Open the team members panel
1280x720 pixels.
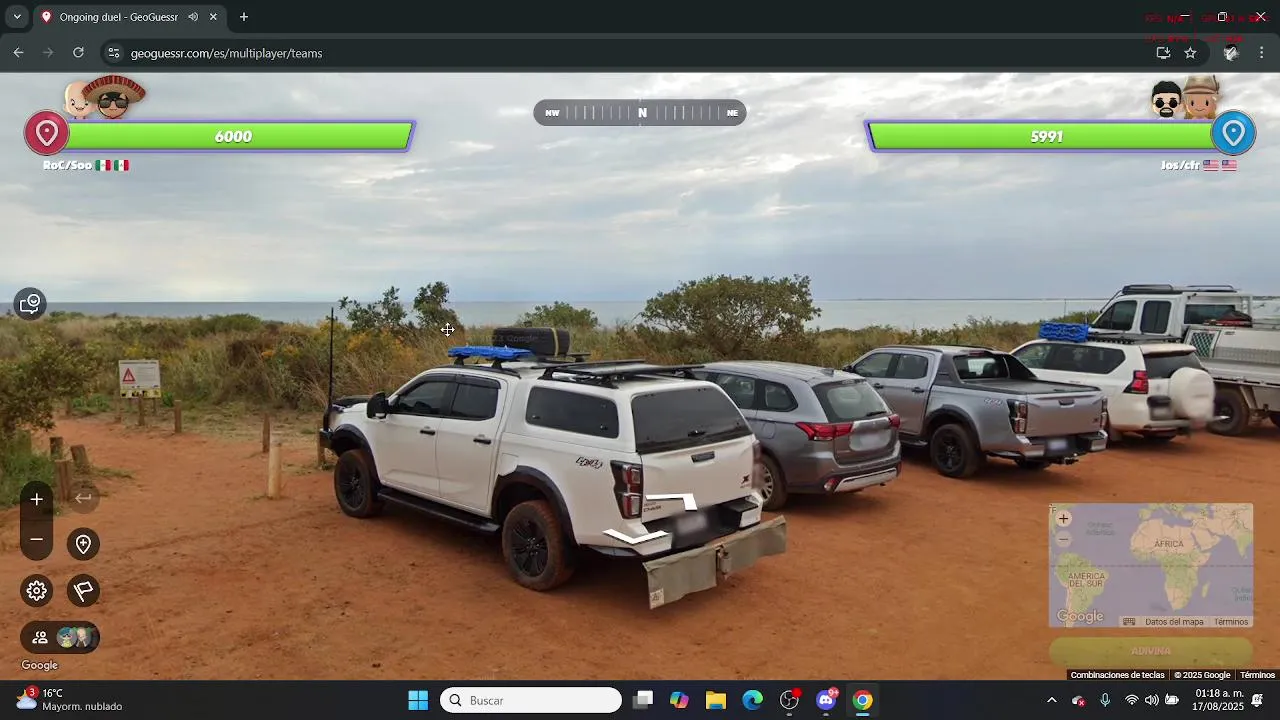pyautogui.click(x=60, y=637)
